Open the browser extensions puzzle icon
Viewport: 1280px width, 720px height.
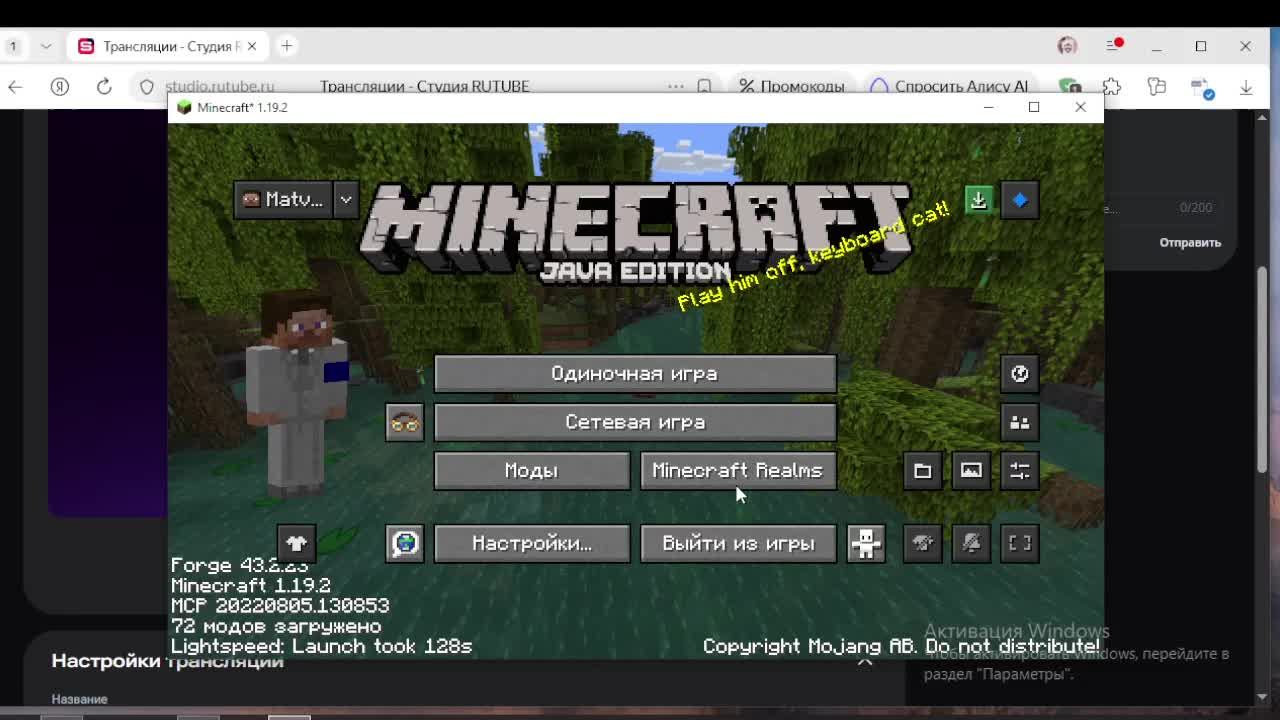pyautogui.click(x=1112, y=87)
